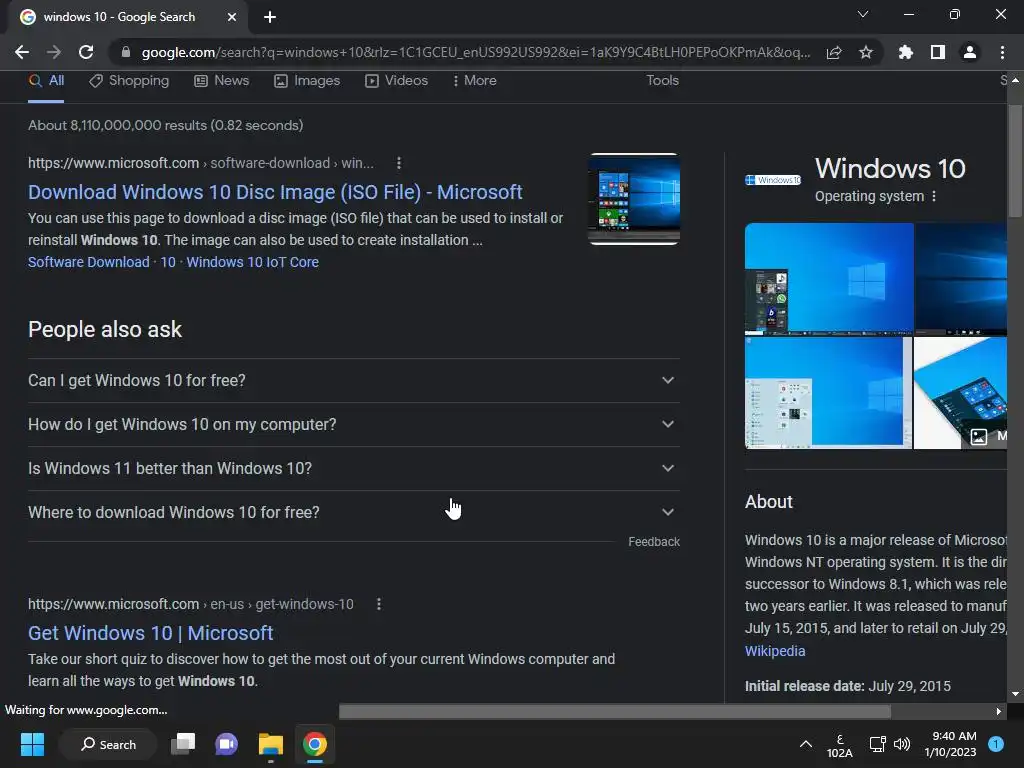Open the Wikipedia link in About panel
The image size is (1024, 768).
point(775,651)
